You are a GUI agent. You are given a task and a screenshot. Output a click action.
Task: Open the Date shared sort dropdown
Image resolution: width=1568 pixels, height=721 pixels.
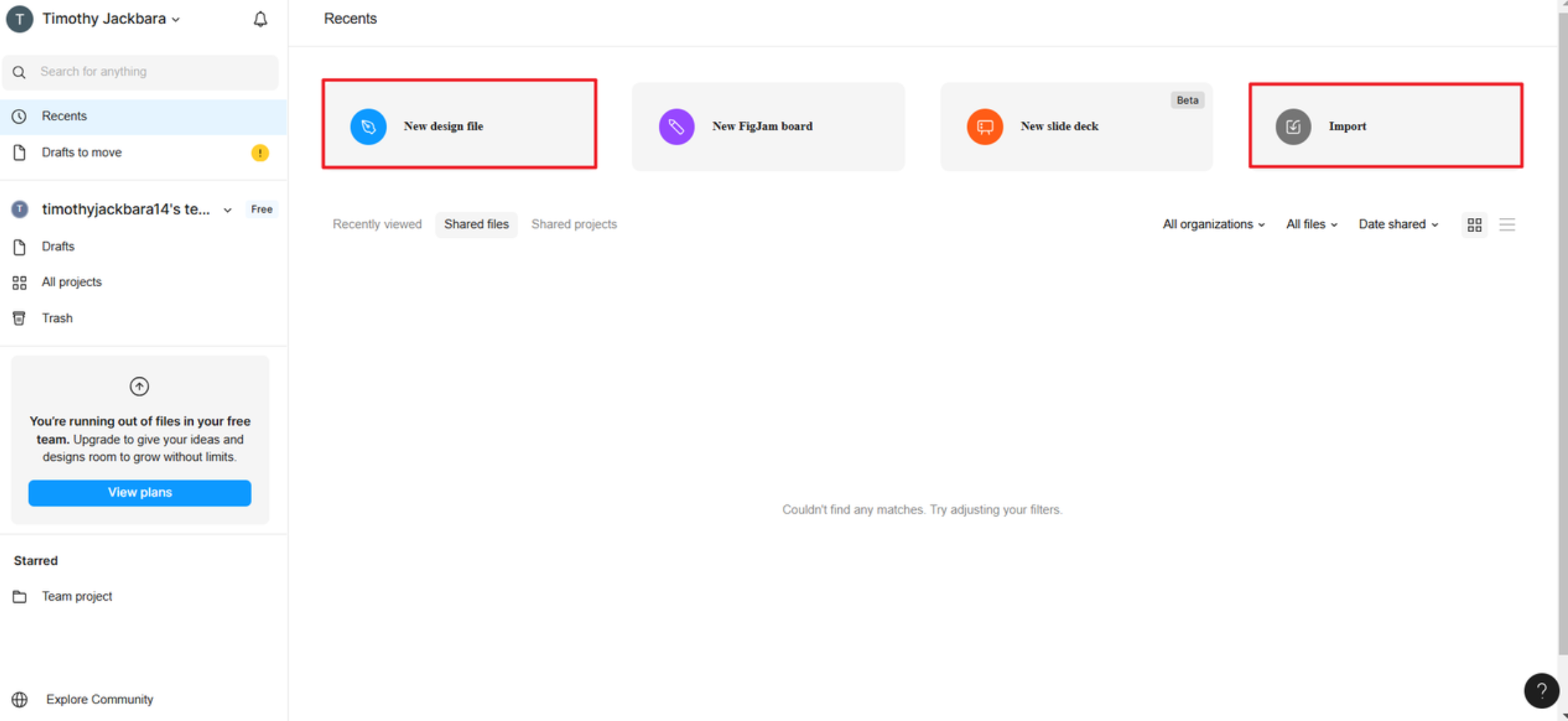click(x=1397, y=224)
